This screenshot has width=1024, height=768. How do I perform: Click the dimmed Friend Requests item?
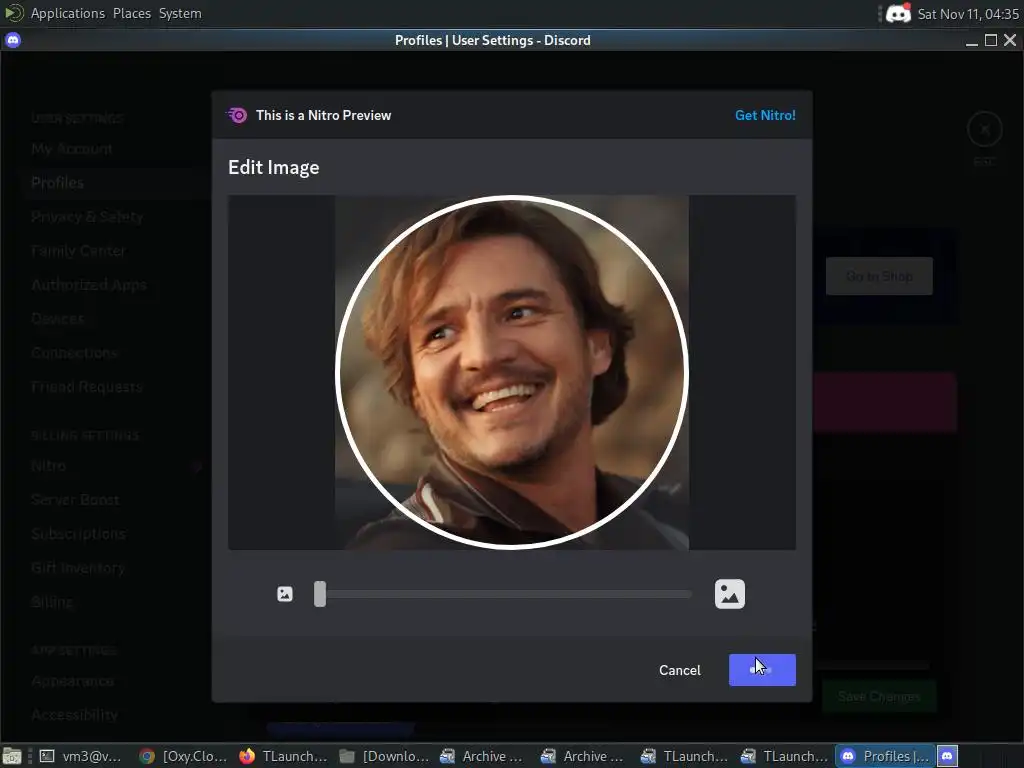click(x=87, y=387)
